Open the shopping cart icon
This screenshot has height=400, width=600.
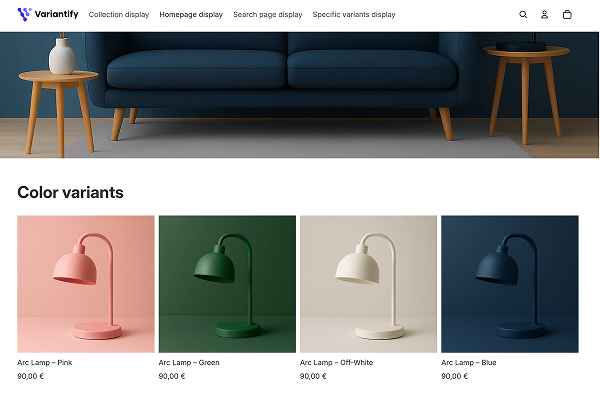[567, 15]
